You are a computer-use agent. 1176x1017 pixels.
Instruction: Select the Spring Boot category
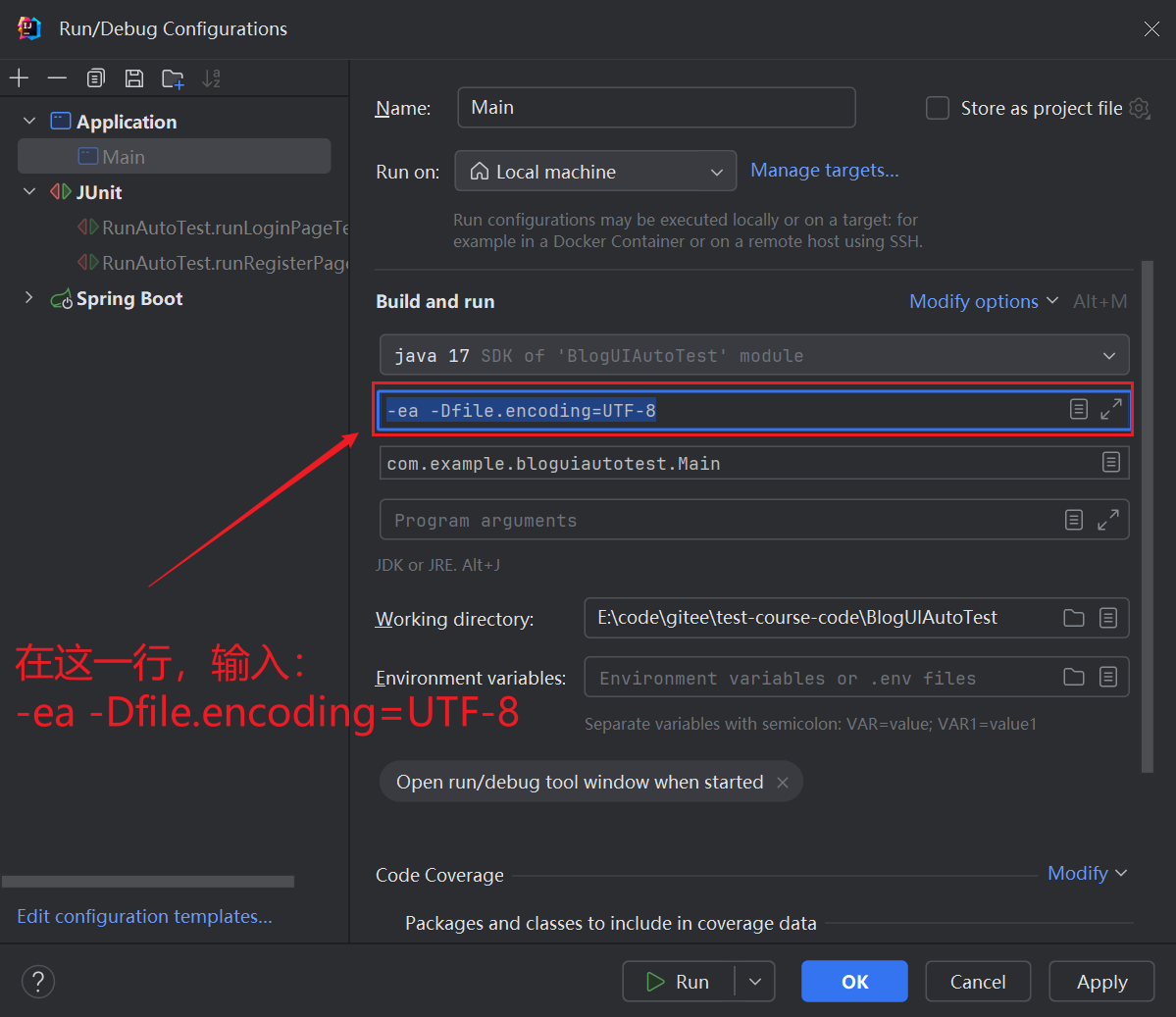(x=129, y=298)
